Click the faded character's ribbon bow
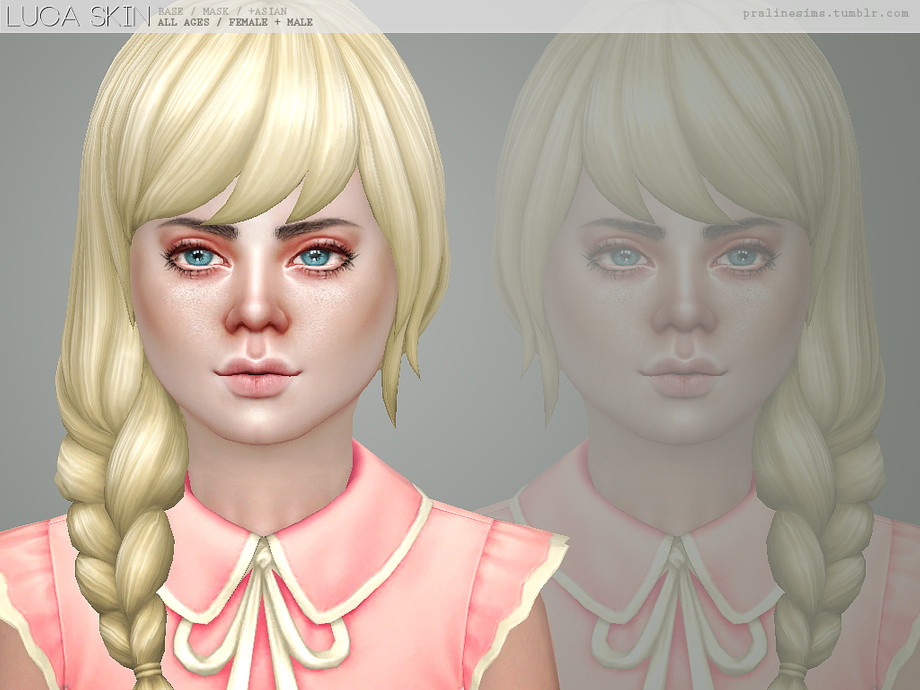 679,610
